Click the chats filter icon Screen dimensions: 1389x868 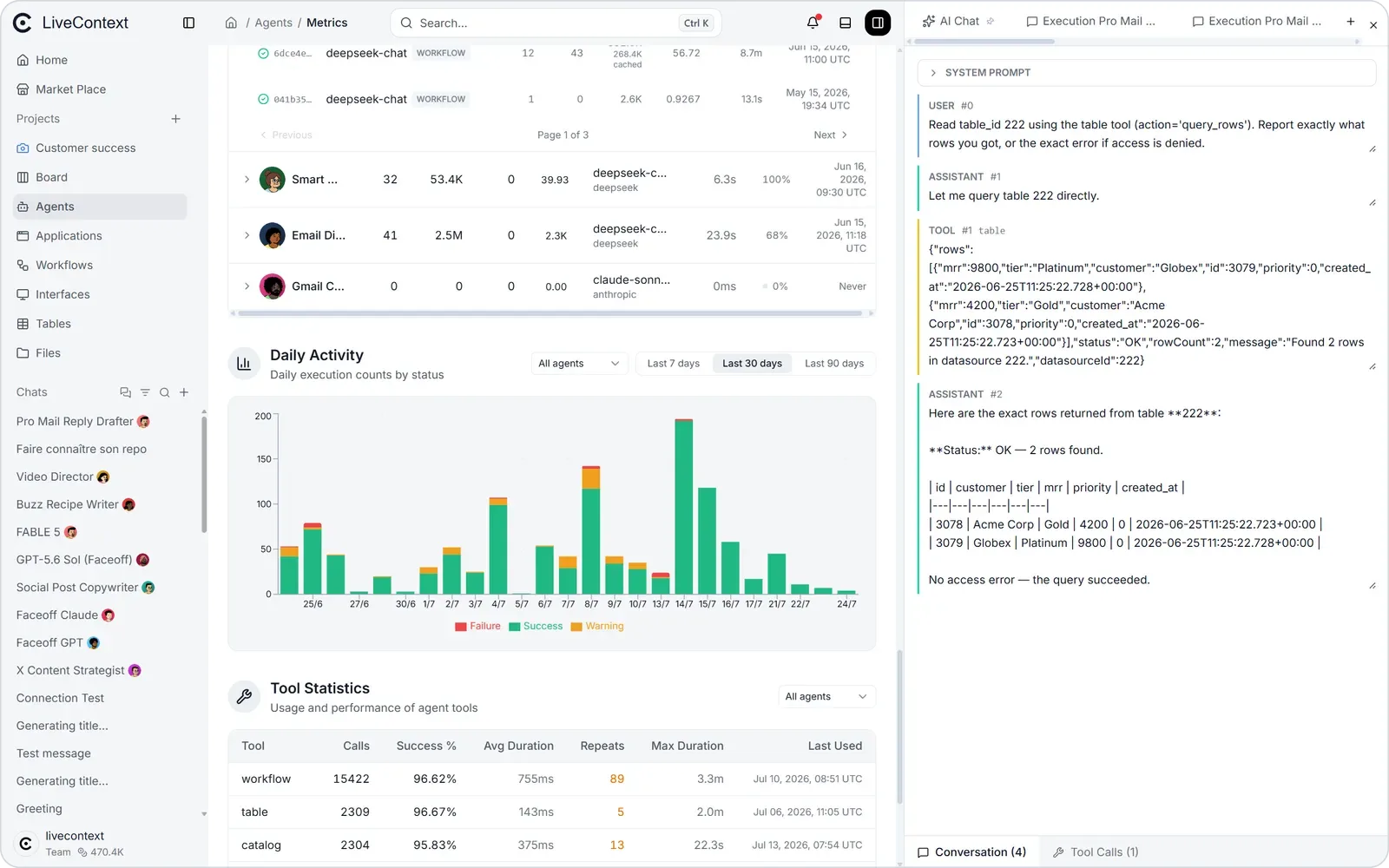[x=145, y=392]
